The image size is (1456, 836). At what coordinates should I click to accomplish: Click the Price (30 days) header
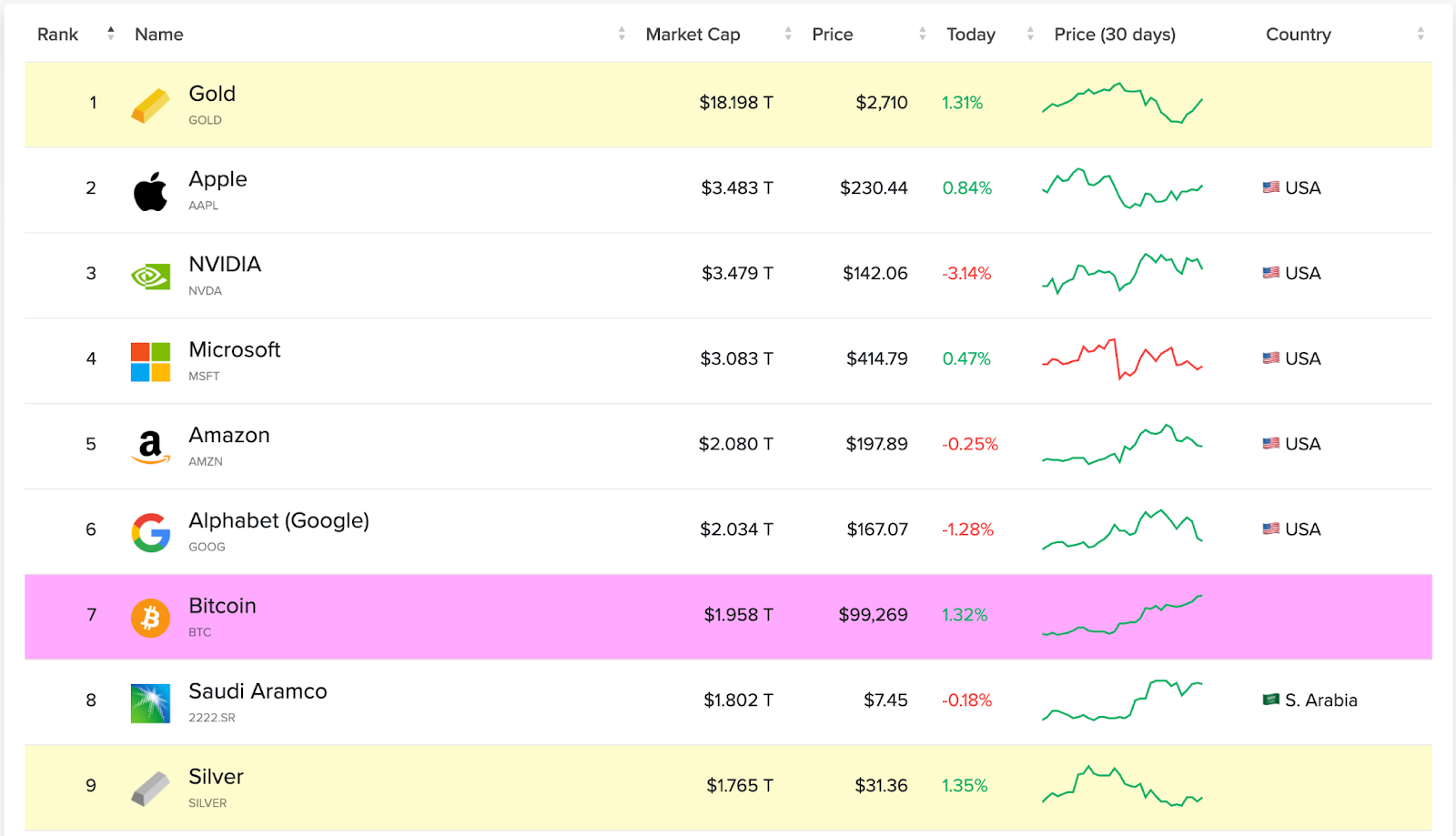[1115, 35]
